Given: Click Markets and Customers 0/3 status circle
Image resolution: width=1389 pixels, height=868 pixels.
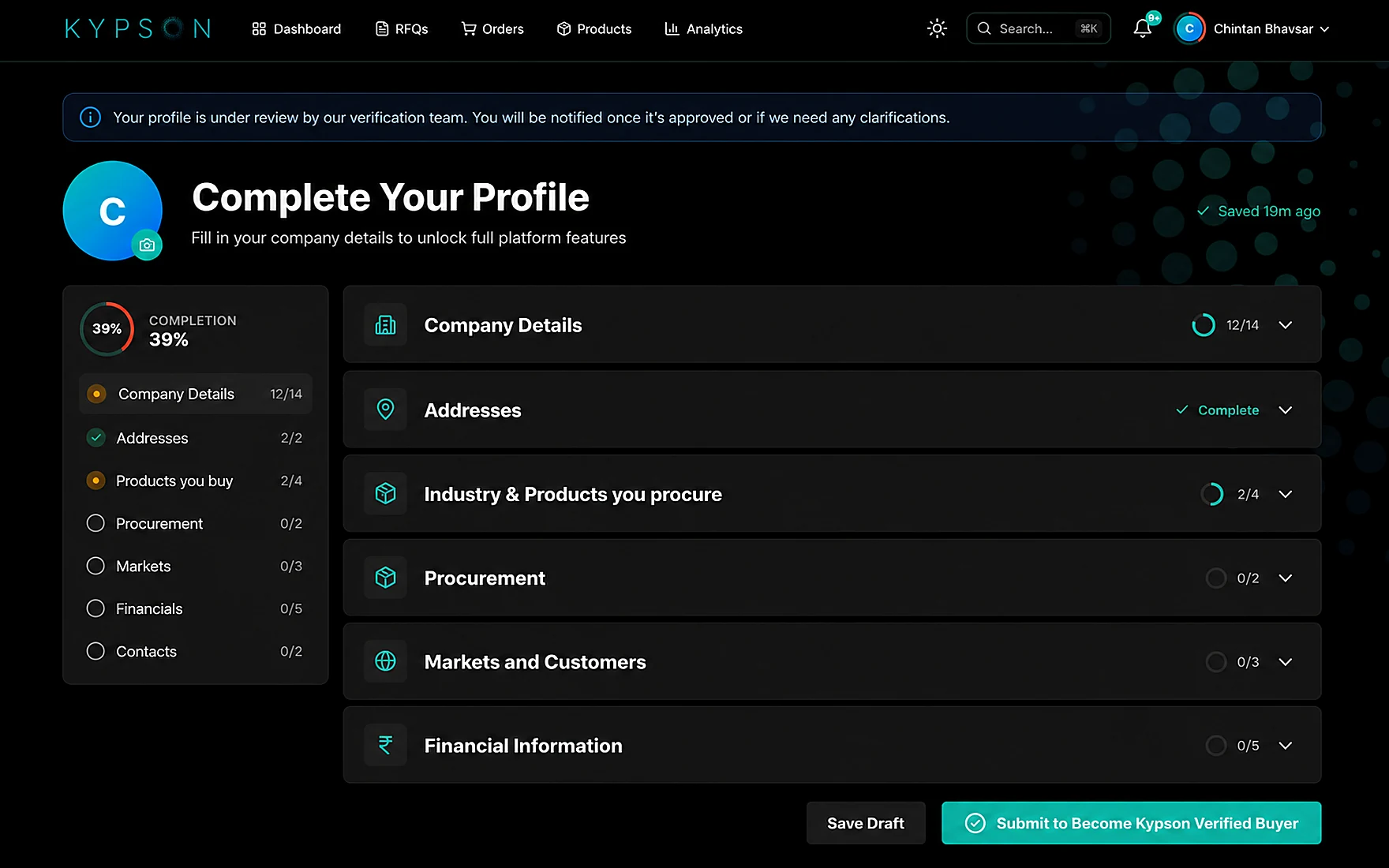Looking at the screenshot, I should (1215, 661).
